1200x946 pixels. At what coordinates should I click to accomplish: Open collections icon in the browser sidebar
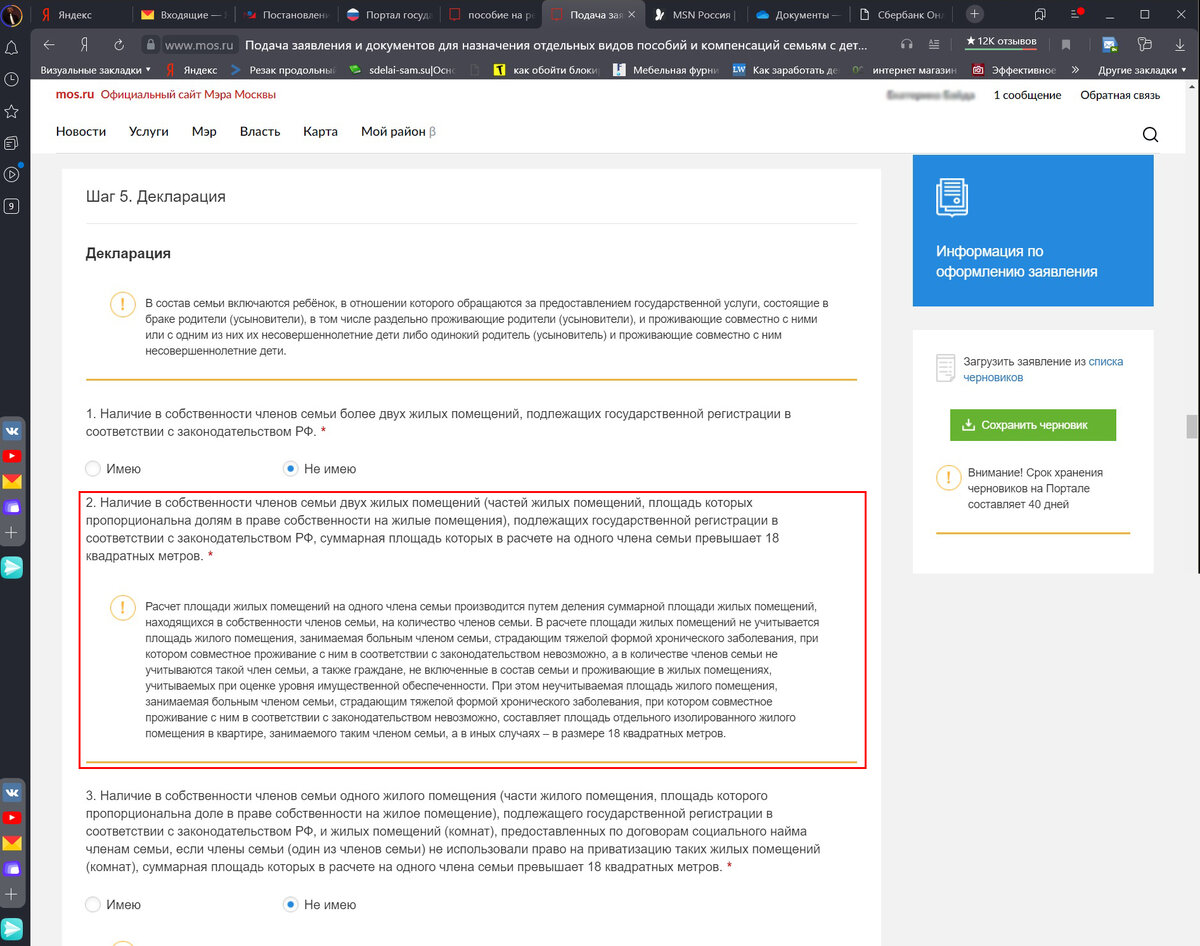point(12,143)
